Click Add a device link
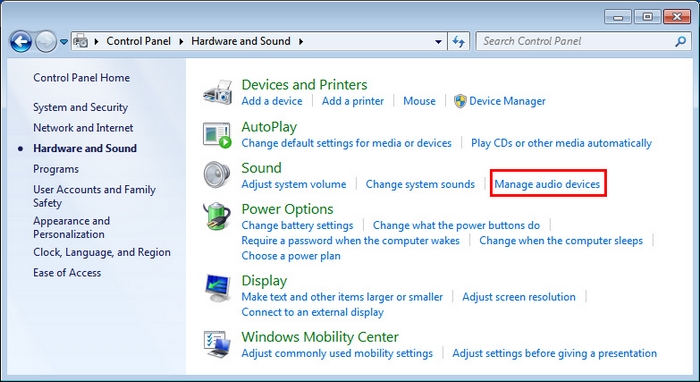The image size is (700, 382). (272, 101)
